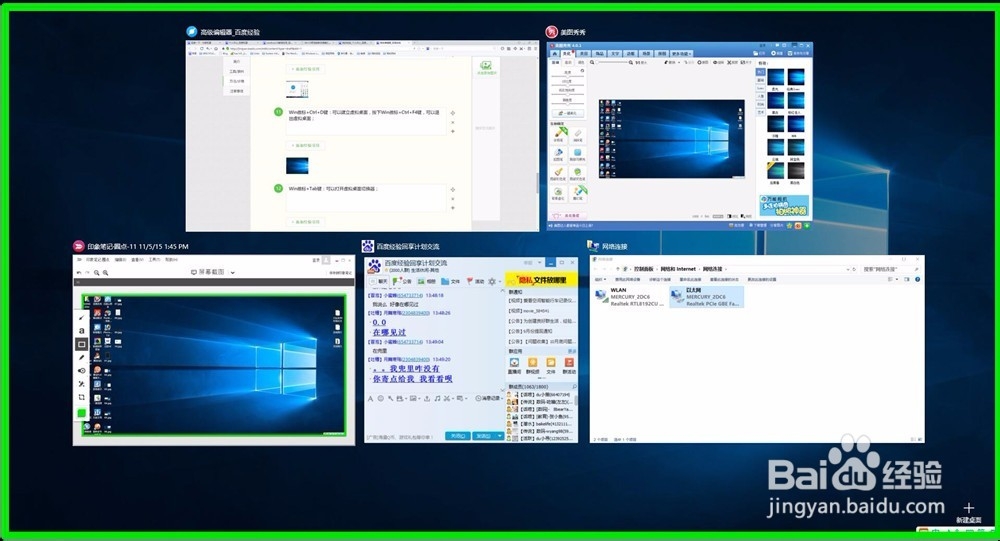Open 直播间 group app icon

[514, 365]
